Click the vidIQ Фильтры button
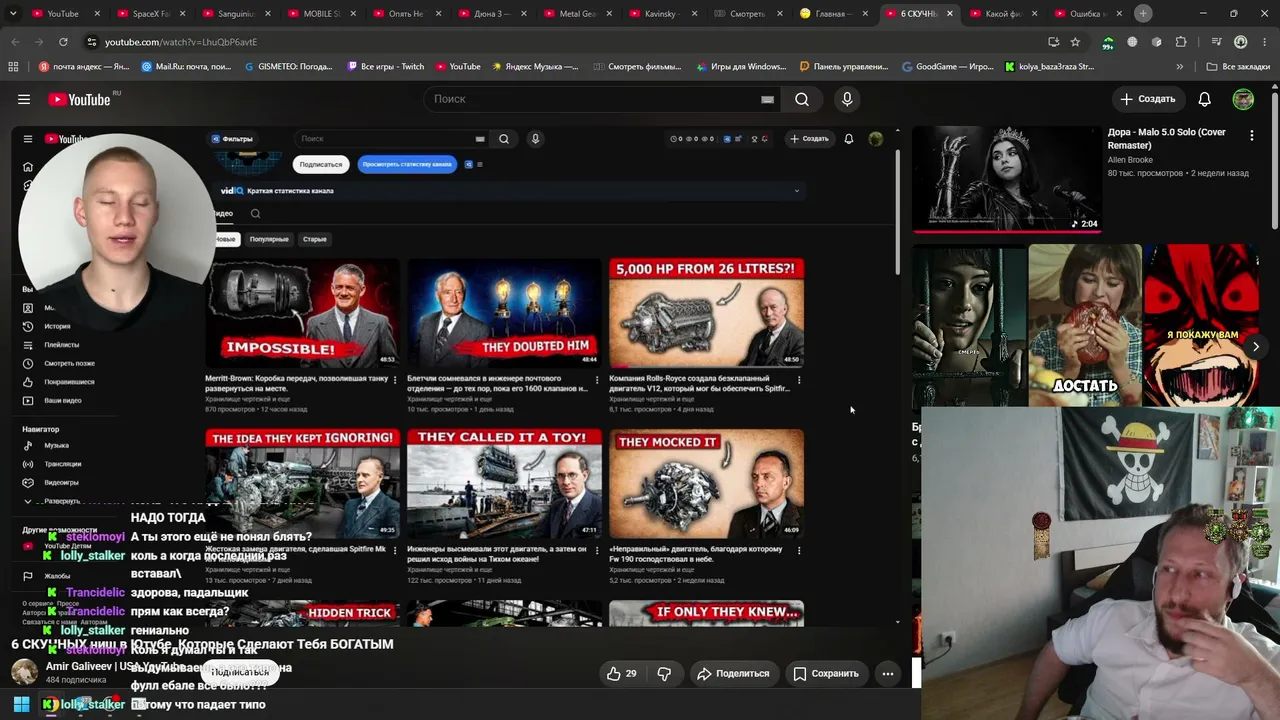Image resolution: width=1280 pixels, height=720 pixels. (x=231, y=139)
